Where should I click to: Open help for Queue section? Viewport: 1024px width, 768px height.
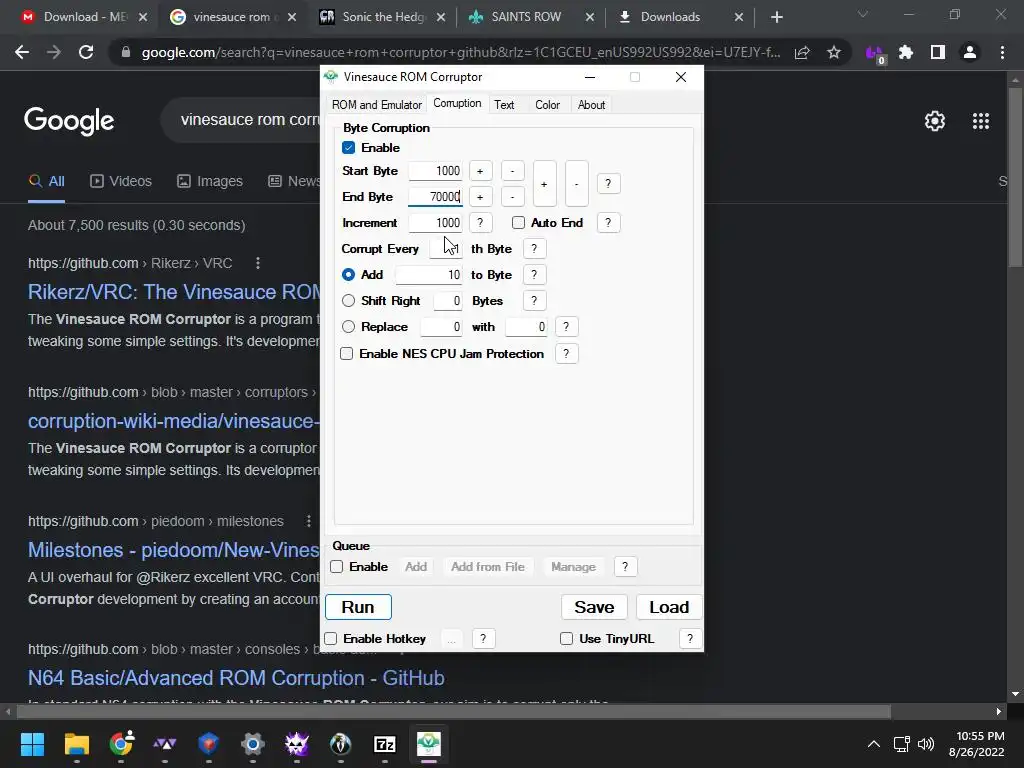[x=625, y=567]
